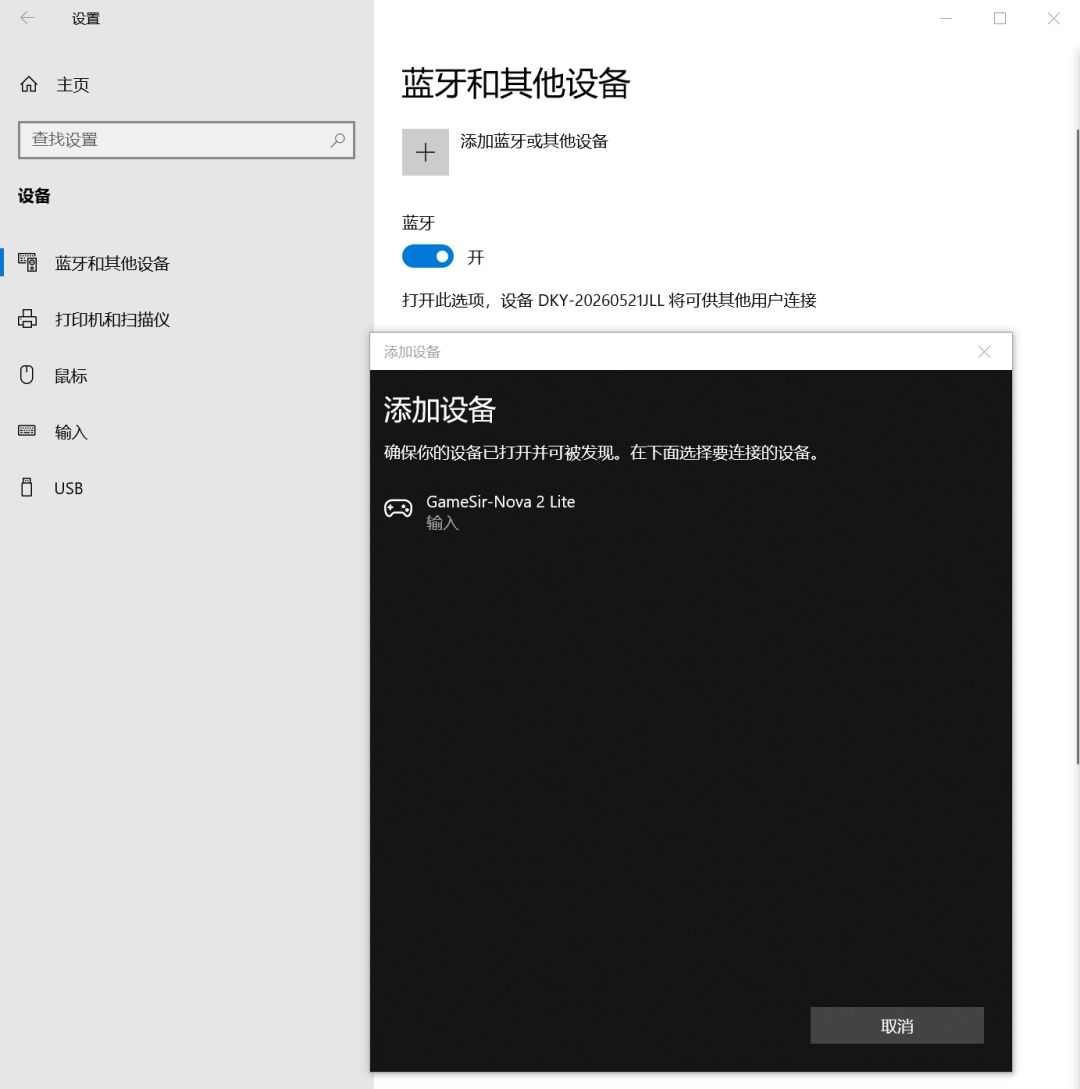Viewport: 1080px width, 1089px height.
Task: Click the Bluetooth devices sidebar icon
Action: click(x=28, y=263)
